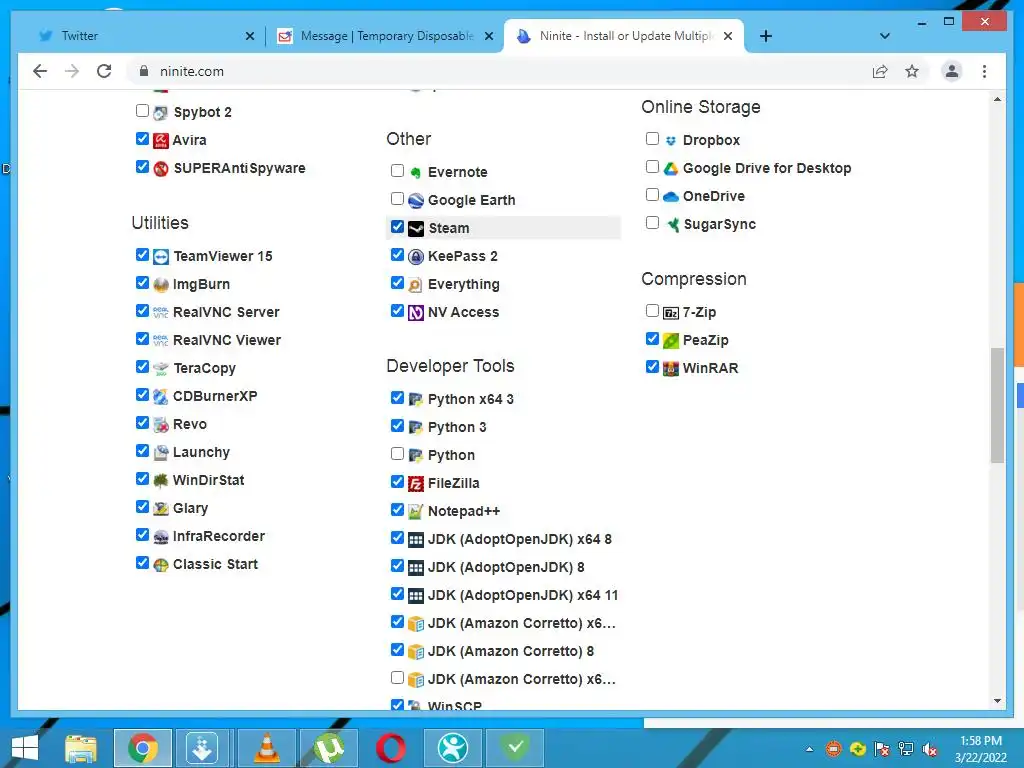Image resolution: width=1024 pixels, height=768 pixels.
Task: Click the PeaZip icon
Action: pos(671,341)
